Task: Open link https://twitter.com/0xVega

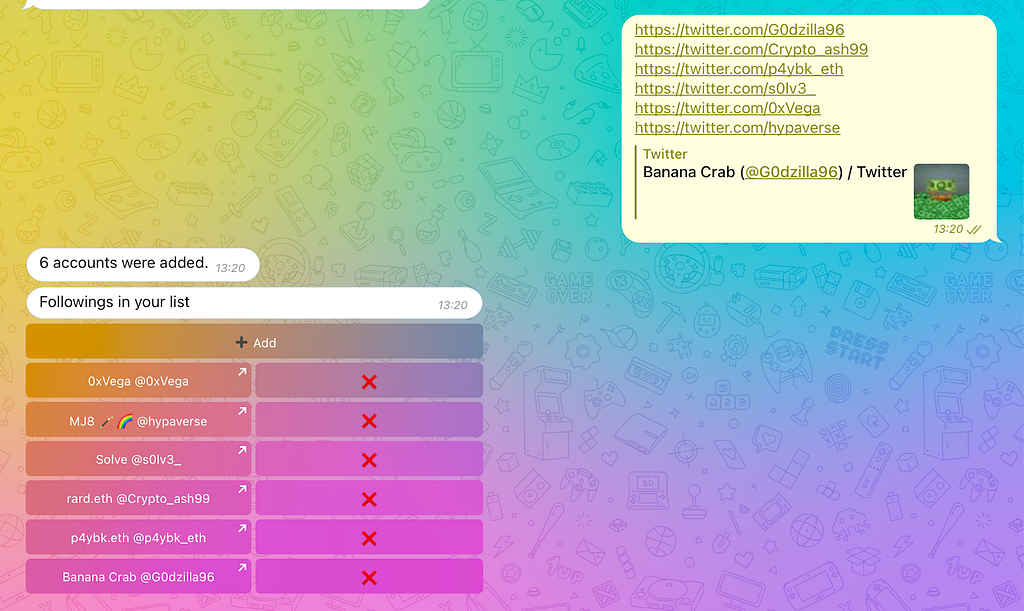Action: coord(728,108)
